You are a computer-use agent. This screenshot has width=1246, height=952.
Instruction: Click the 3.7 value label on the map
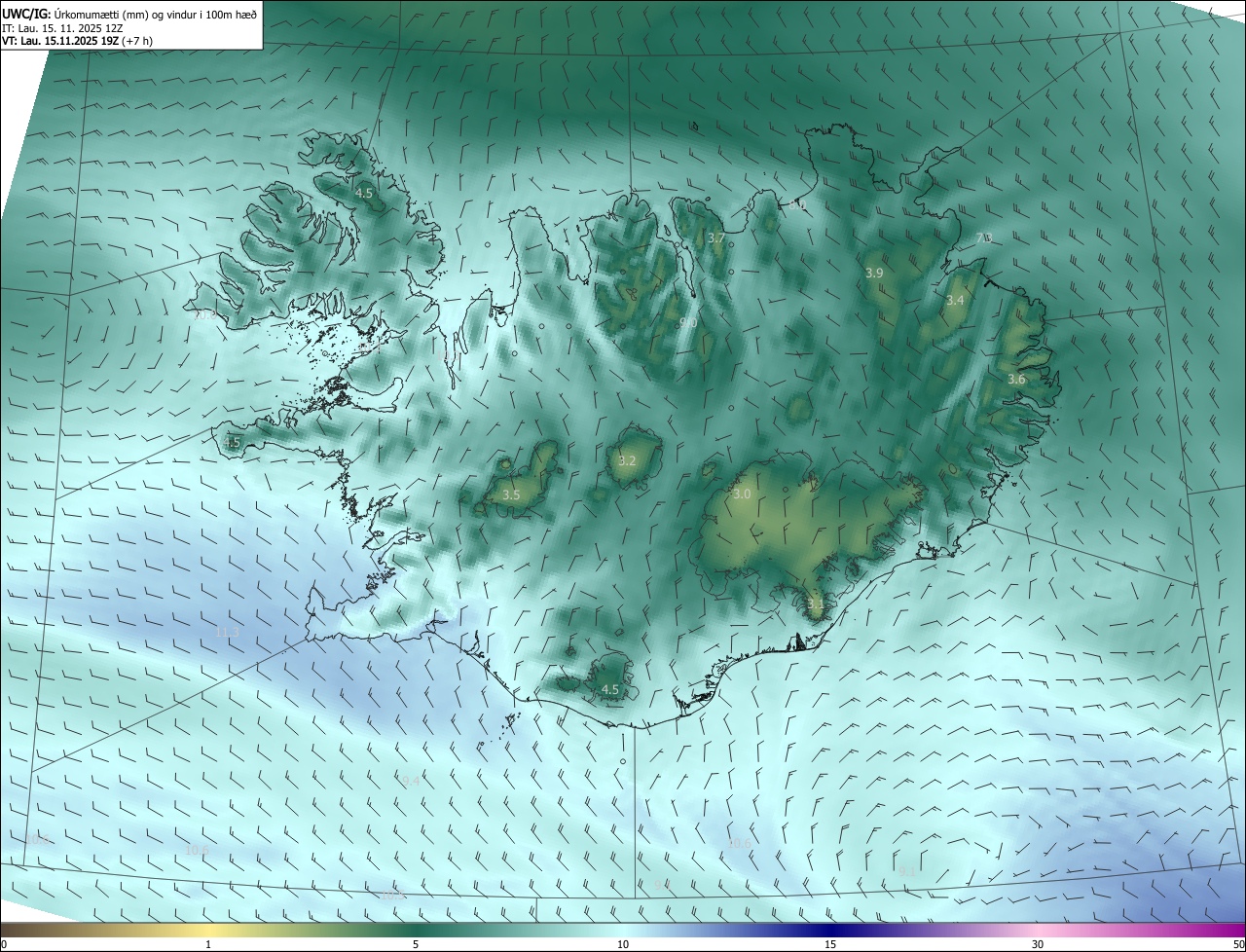pos(716,238)
